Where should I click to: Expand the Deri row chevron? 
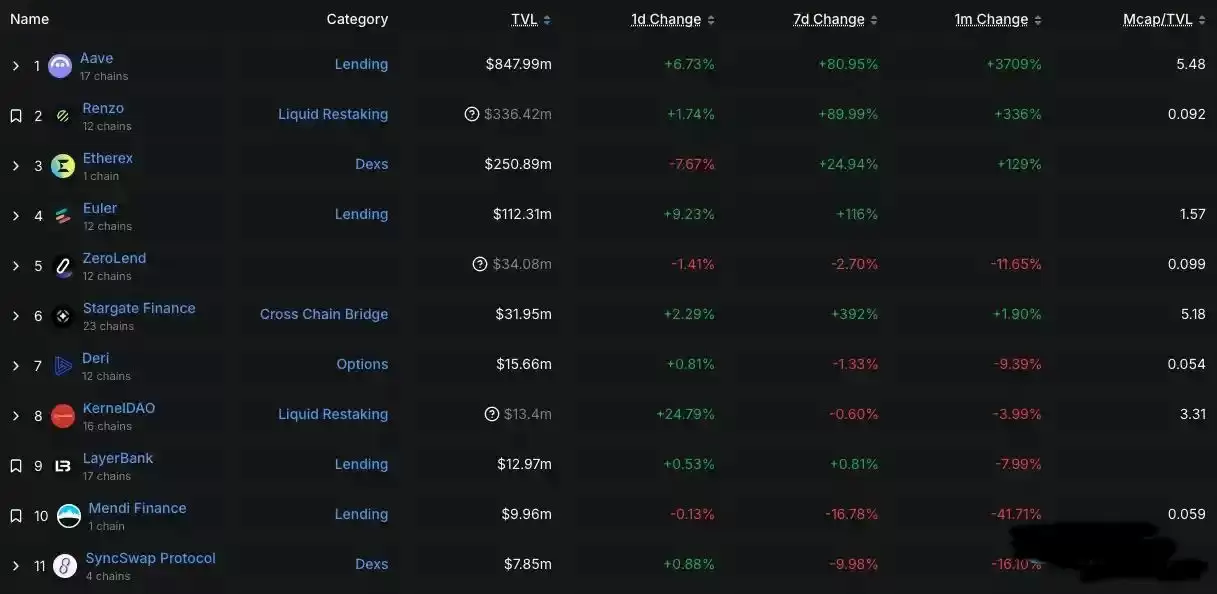click(x=16, y=366)
